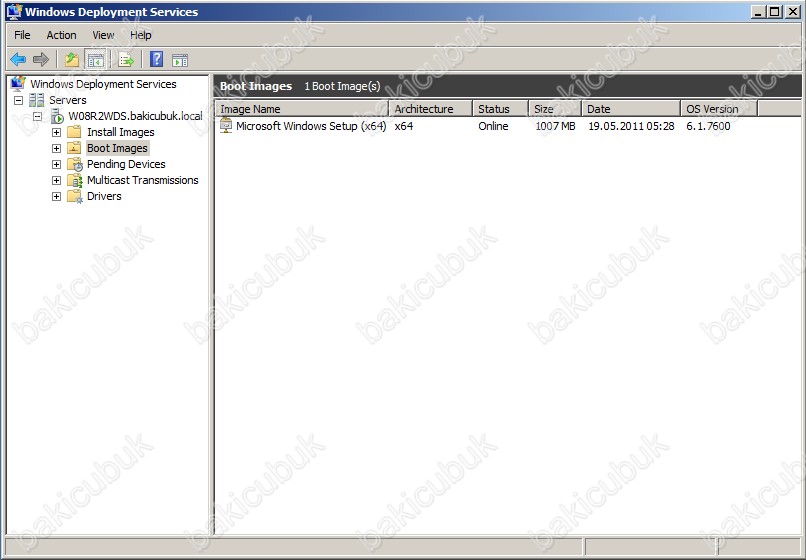
Task: Expand the Multicast Transmissions node
Action: [x=57, y=180]
